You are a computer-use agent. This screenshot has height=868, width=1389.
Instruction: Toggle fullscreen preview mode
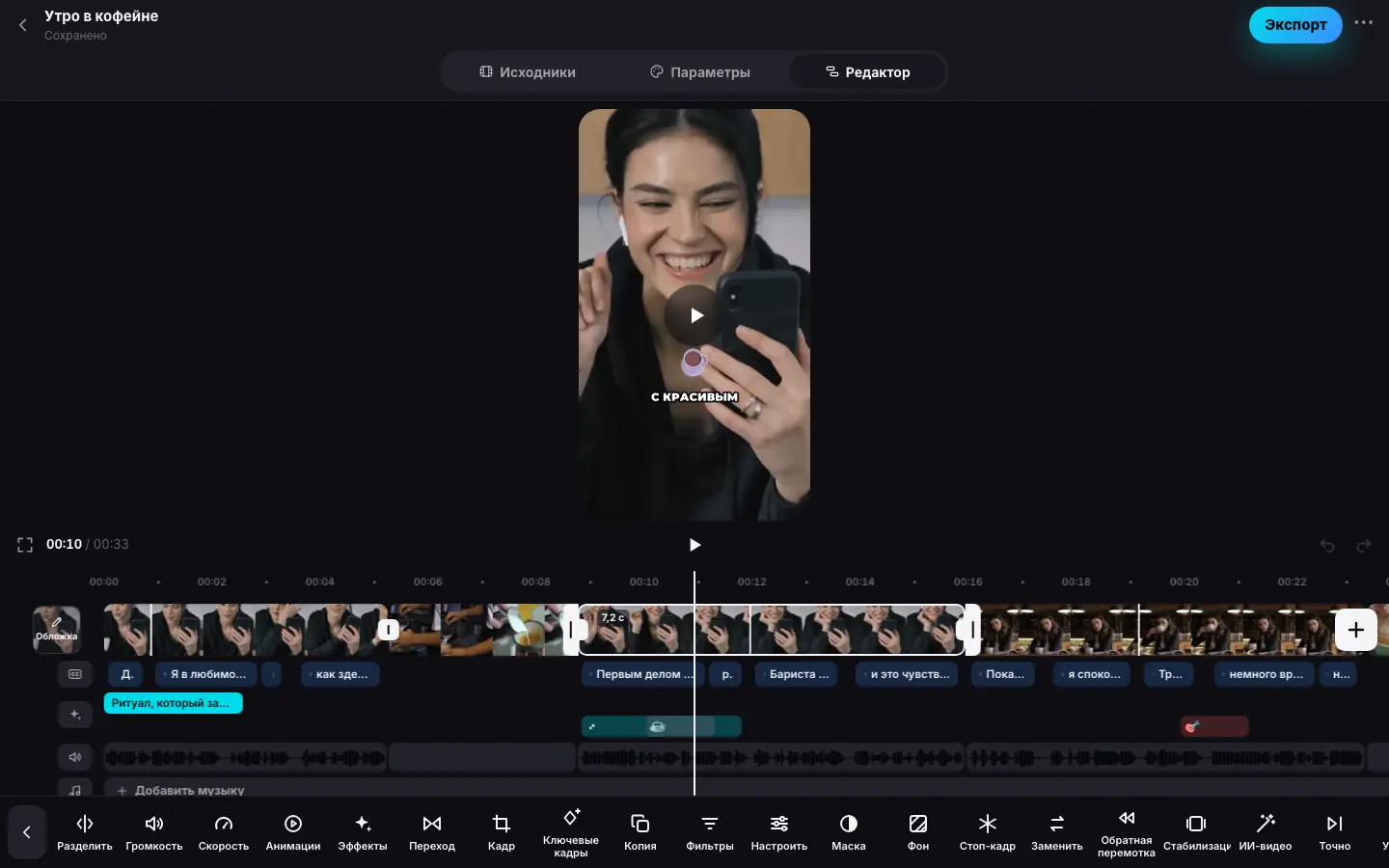coord(25,545)
